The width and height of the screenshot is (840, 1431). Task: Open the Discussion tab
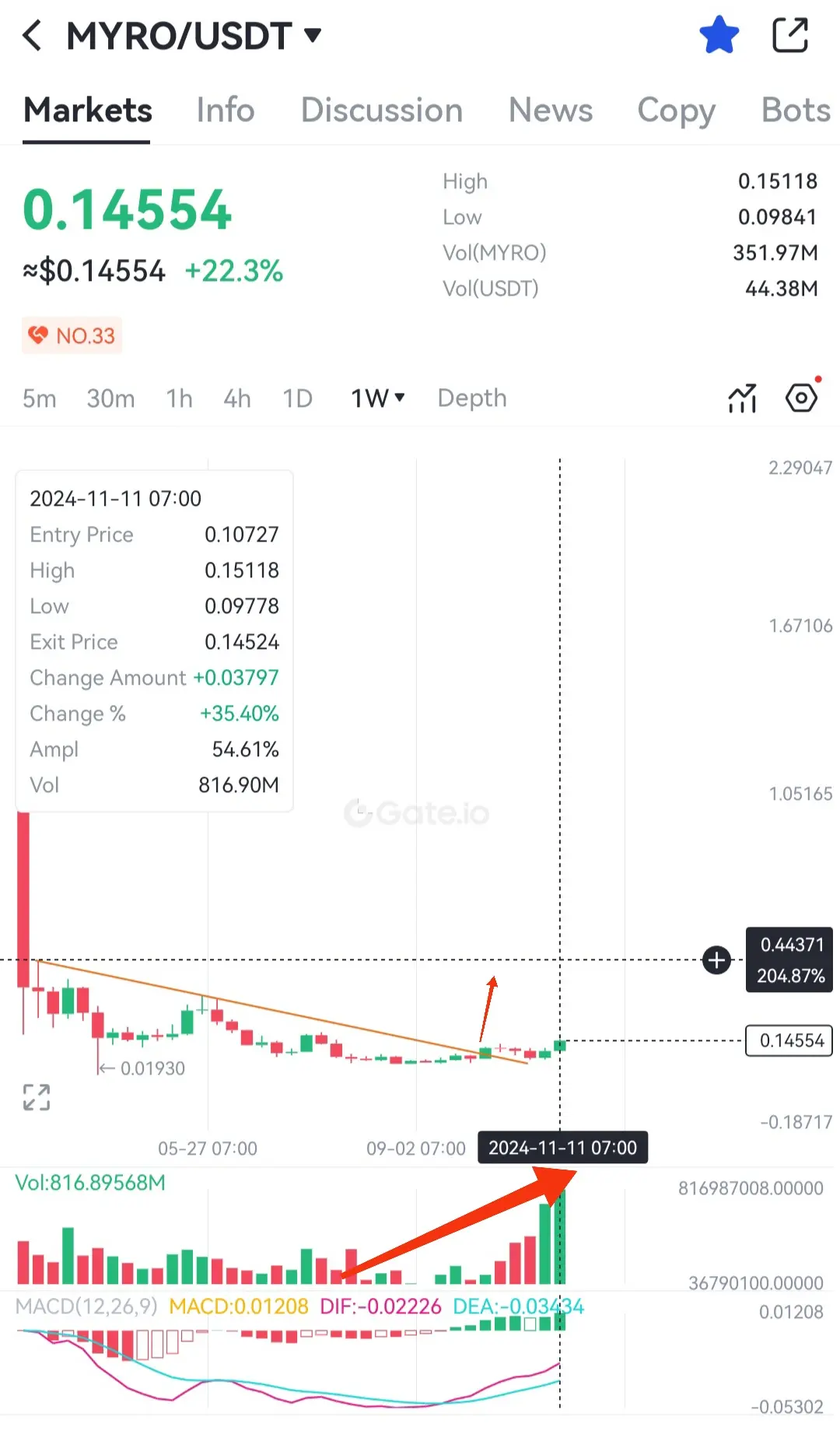click(x=382, y=110)
